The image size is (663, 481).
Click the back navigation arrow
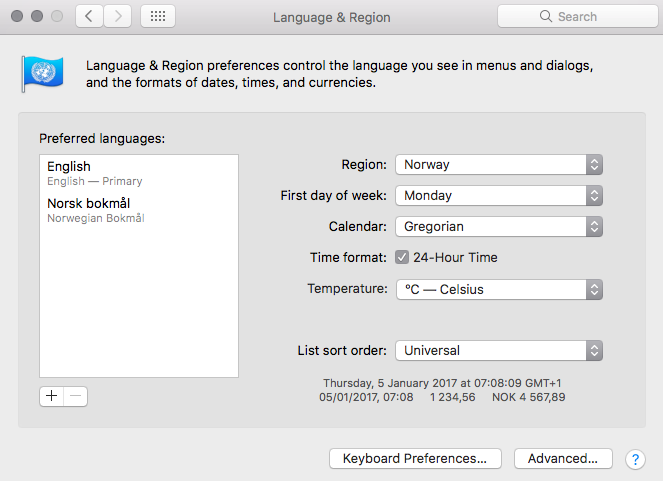[x=90, y=17]
